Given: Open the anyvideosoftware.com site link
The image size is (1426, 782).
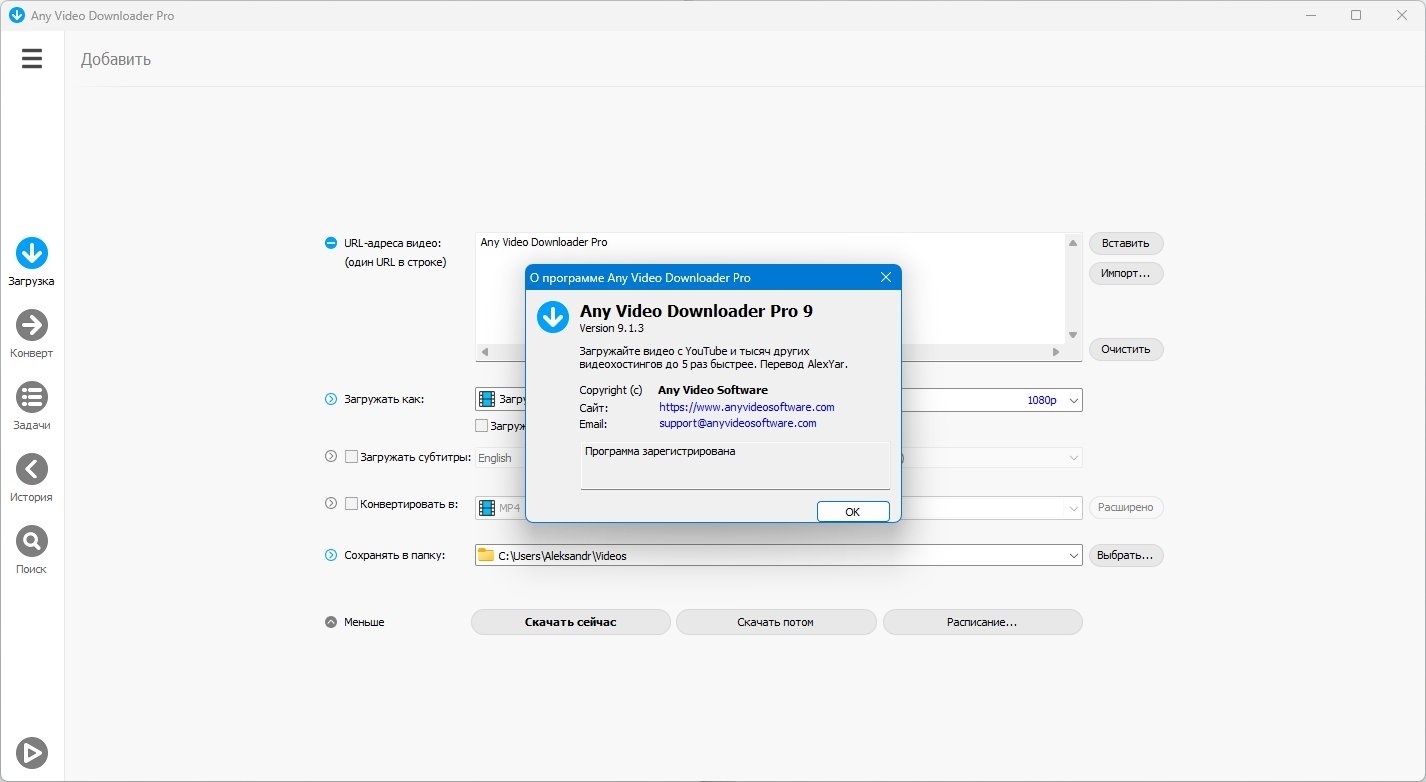Looking at the screenshot, I should (747, 407).
